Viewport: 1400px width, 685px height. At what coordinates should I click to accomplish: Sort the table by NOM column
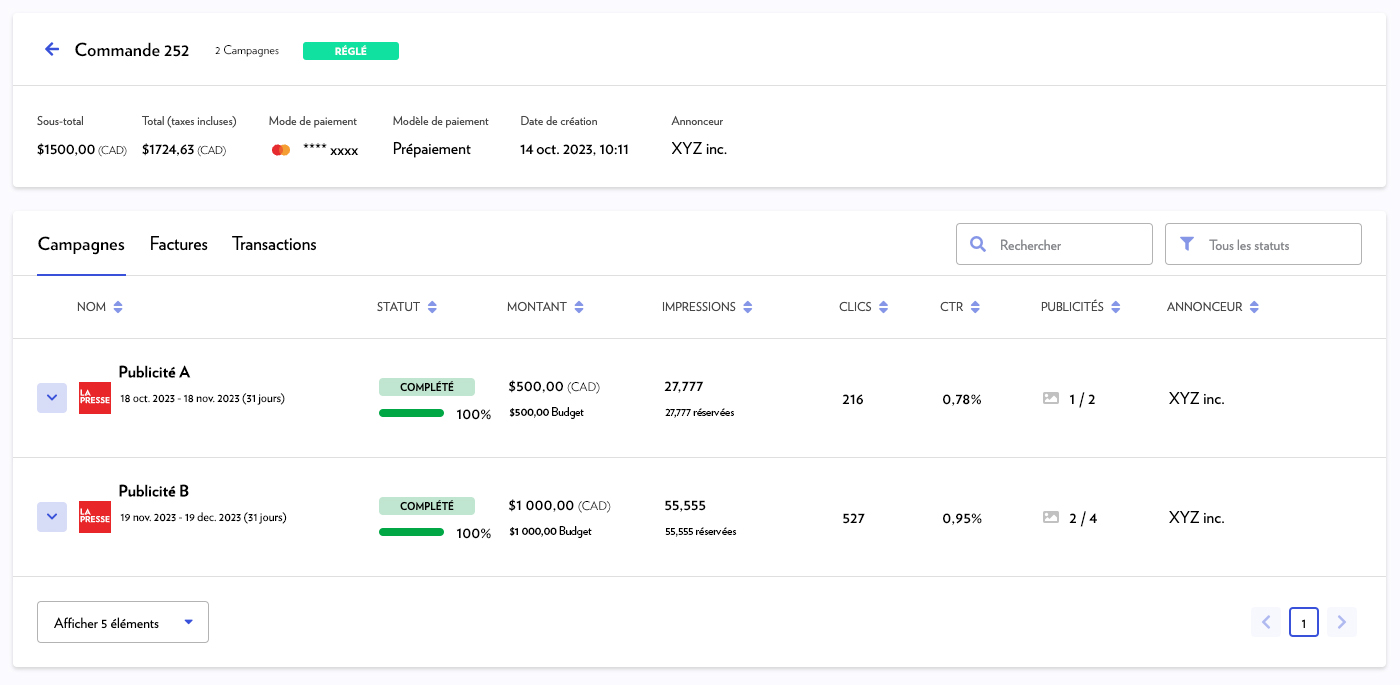pos(118,307)
